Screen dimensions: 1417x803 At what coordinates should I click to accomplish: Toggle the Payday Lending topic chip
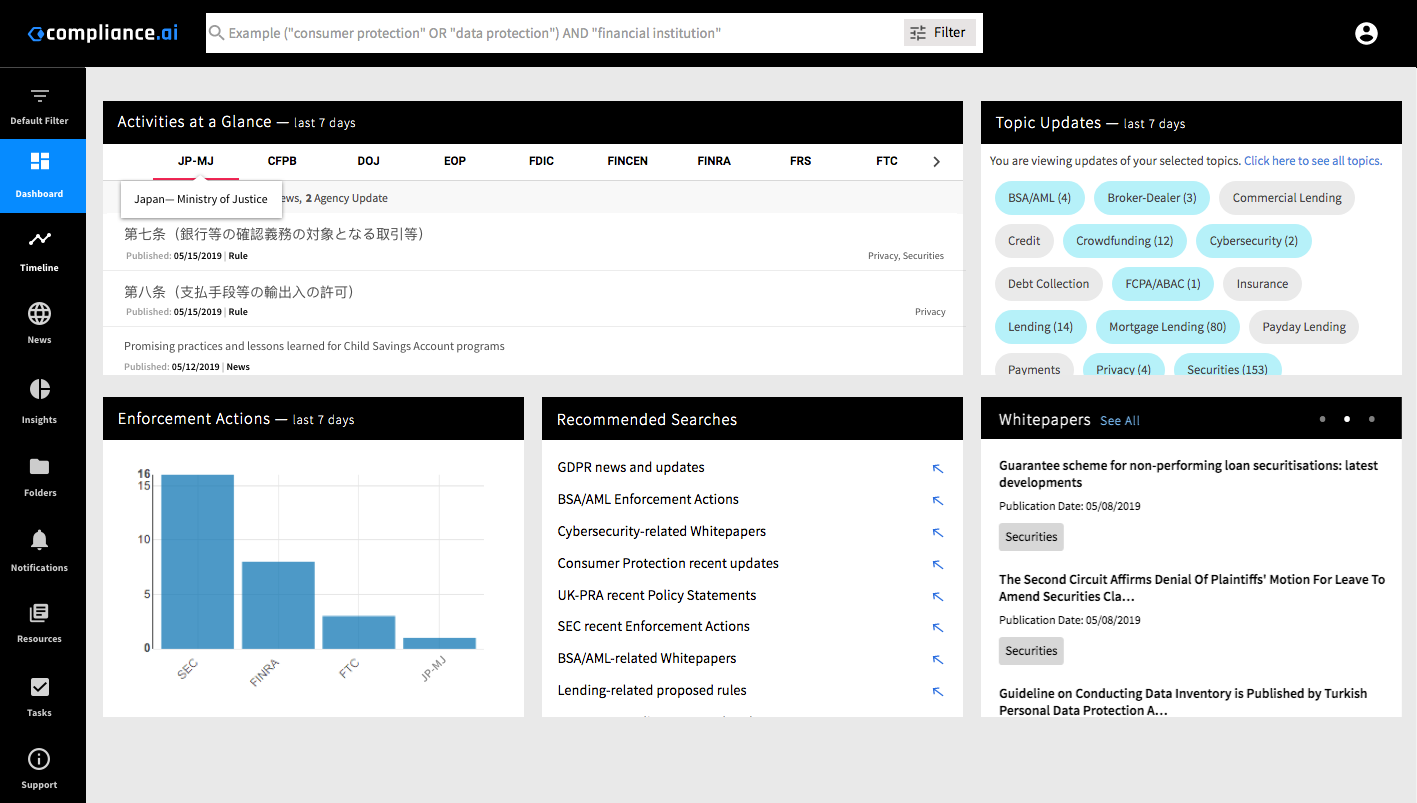point(1304,327)
